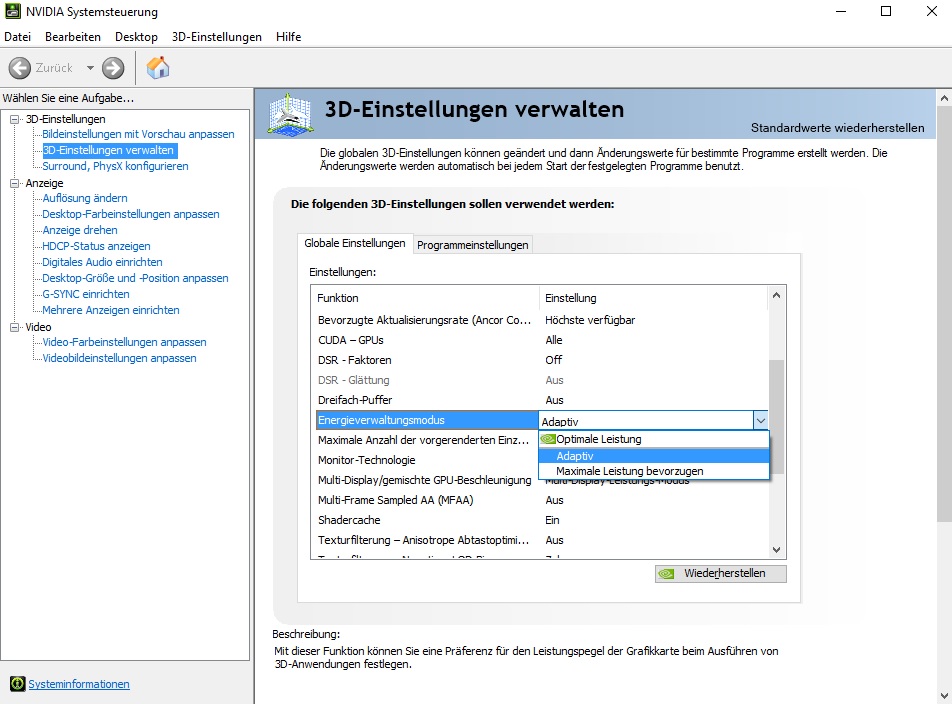
Task: Collapse the 3D-Einstellungen tree node
Action: 15,119
